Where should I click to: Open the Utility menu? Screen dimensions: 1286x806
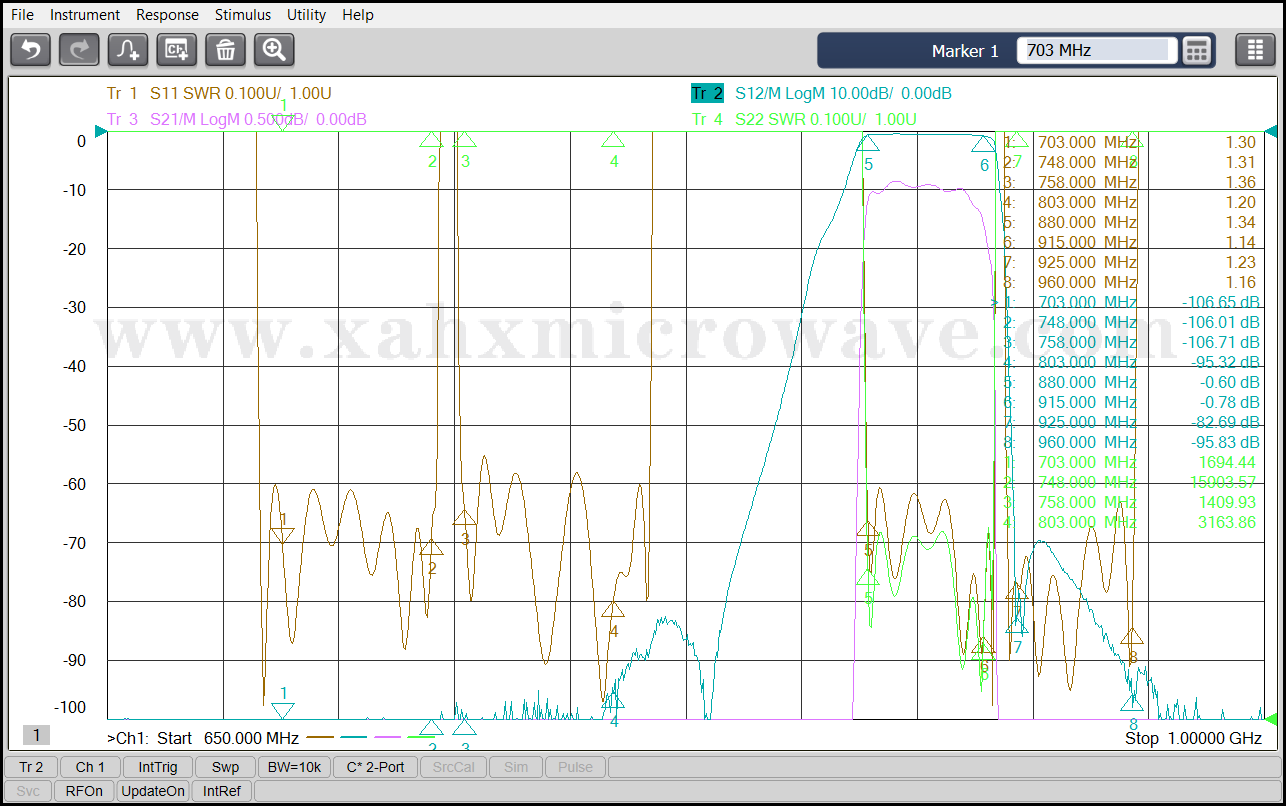click(x=306, y=15)
